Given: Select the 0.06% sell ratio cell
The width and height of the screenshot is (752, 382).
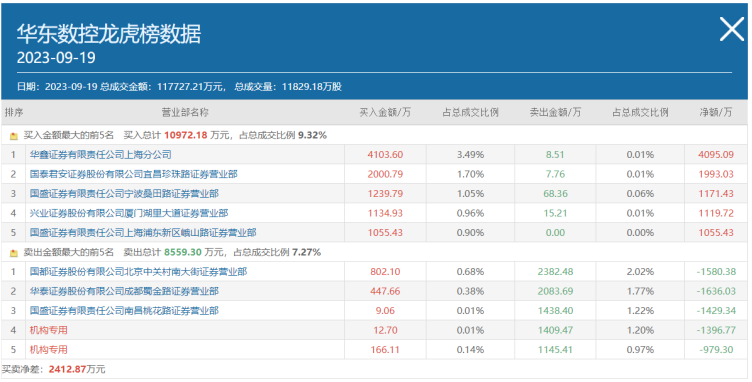Looking at the screenshot, I should 640,194.
